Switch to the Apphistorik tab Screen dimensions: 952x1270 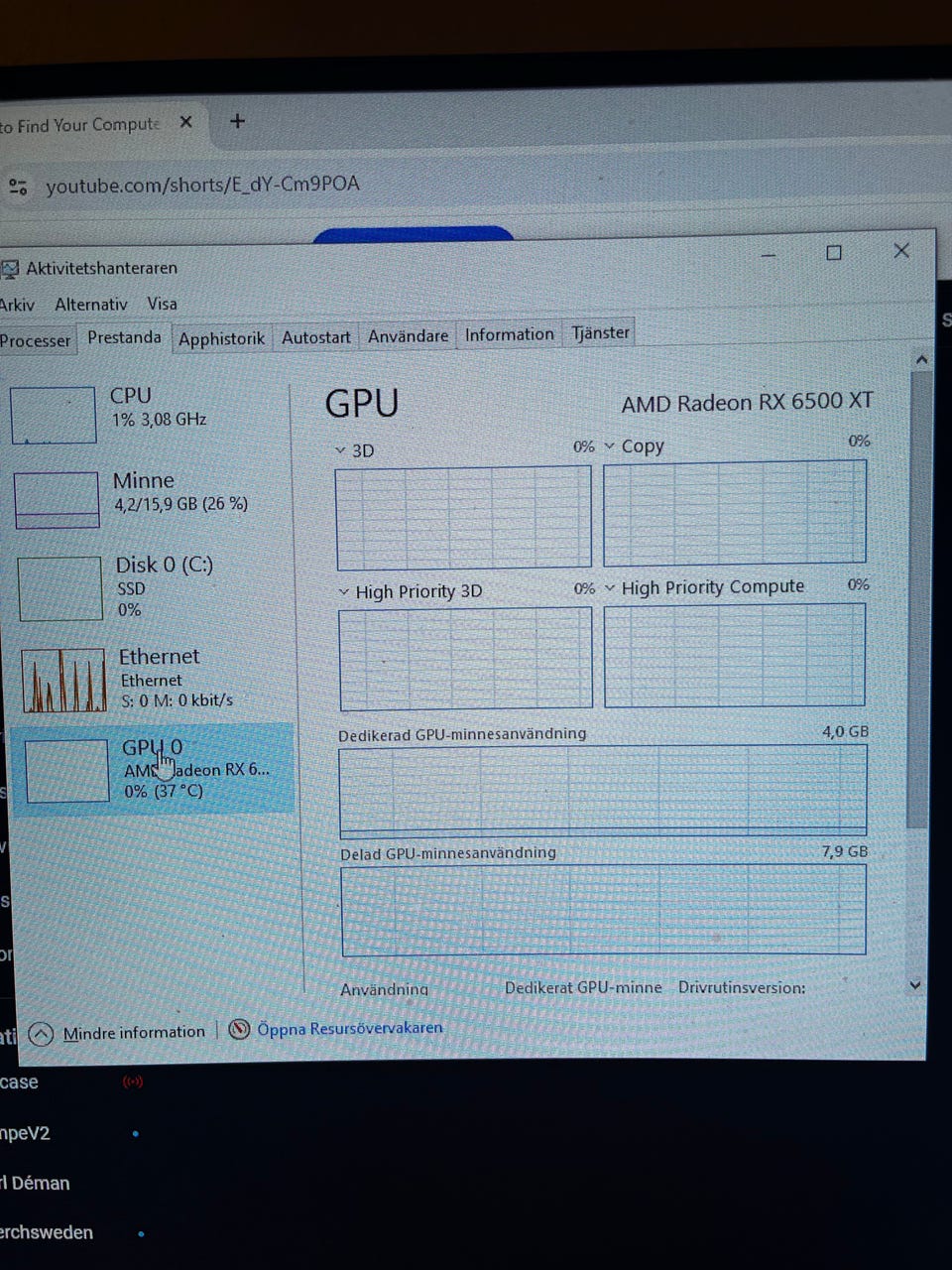click(x=221, y=338)
